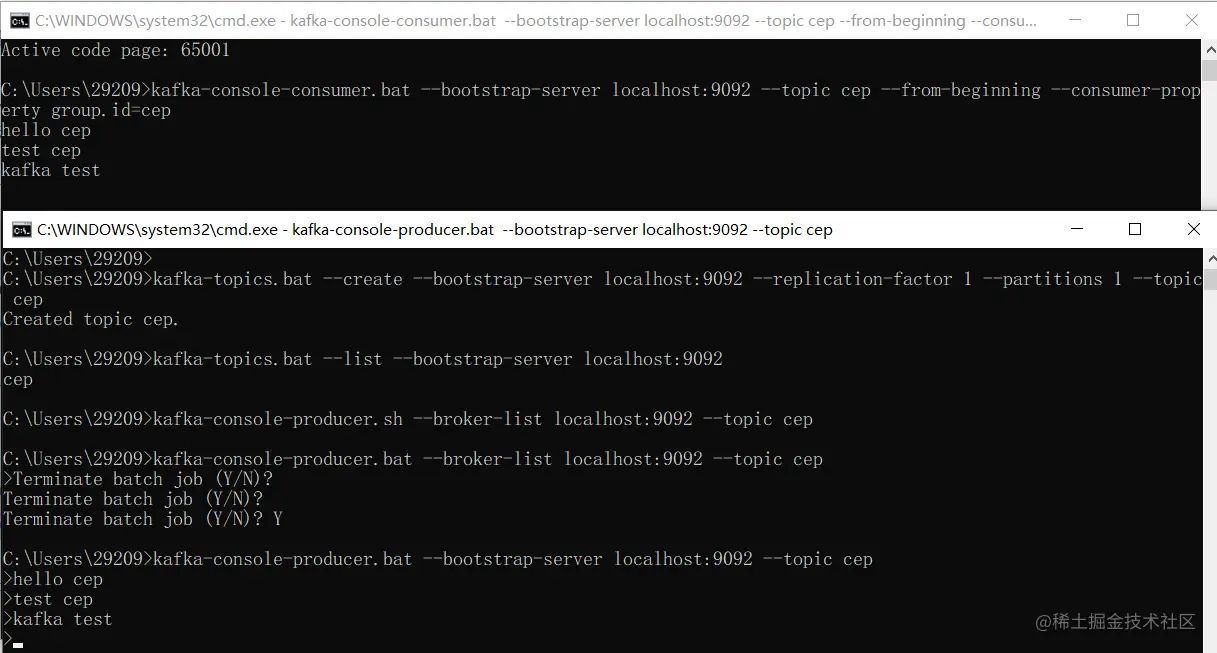The image size is (1217, 653).
Task: Minimize the kafka-console-consumer window
Action: coord(1076,20)
